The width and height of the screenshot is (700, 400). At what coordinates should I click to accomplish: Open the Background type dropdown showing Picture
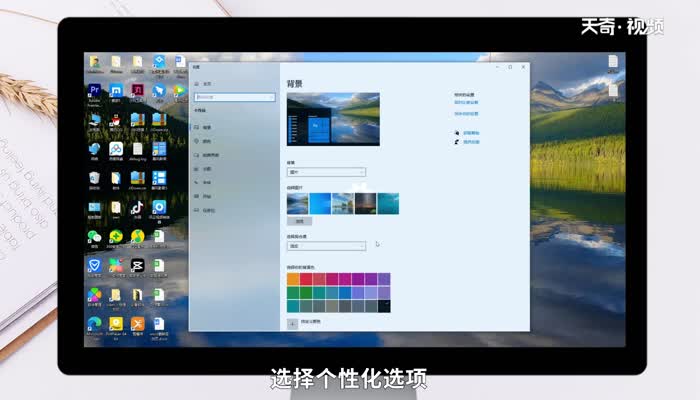(x=326, y=172)
